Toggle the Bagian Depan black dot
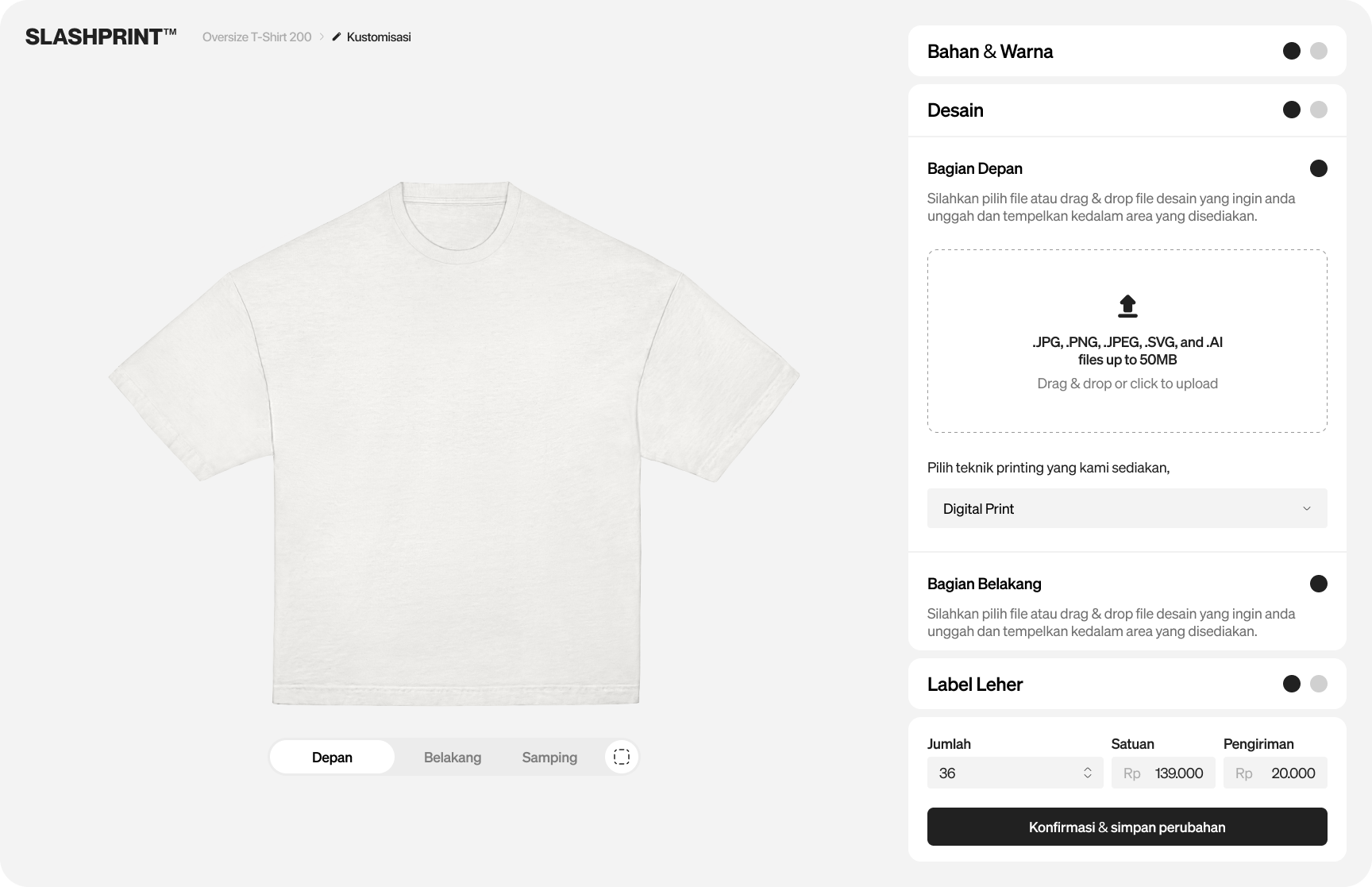This screenshot has height=887, width=1372. coord(1319,168)
